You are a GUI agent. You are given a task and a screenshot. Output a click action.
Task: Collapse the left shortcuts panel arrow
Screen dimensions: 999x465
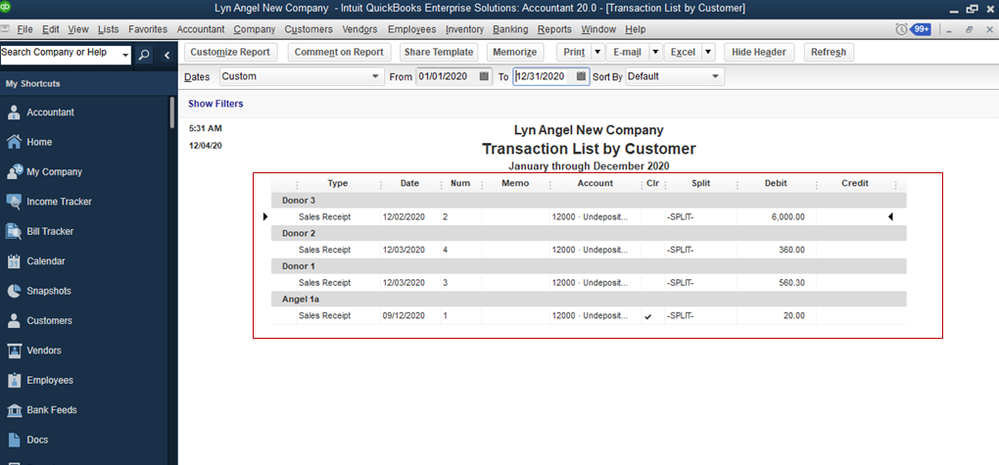tap(167, 55)
